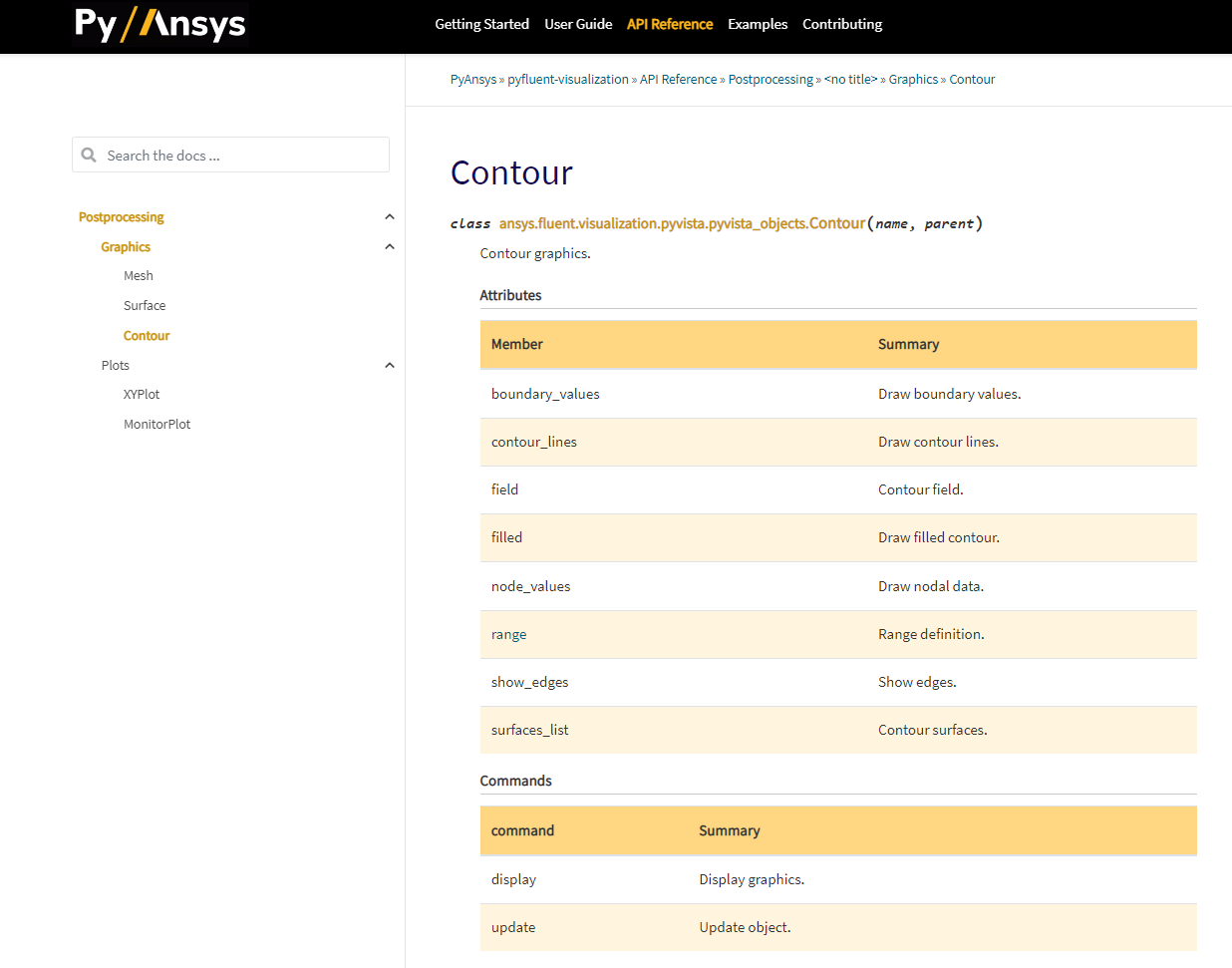
Task: Click 'Contour graphics.' description text
Action: pyautogui.click(x=535, y=254)
